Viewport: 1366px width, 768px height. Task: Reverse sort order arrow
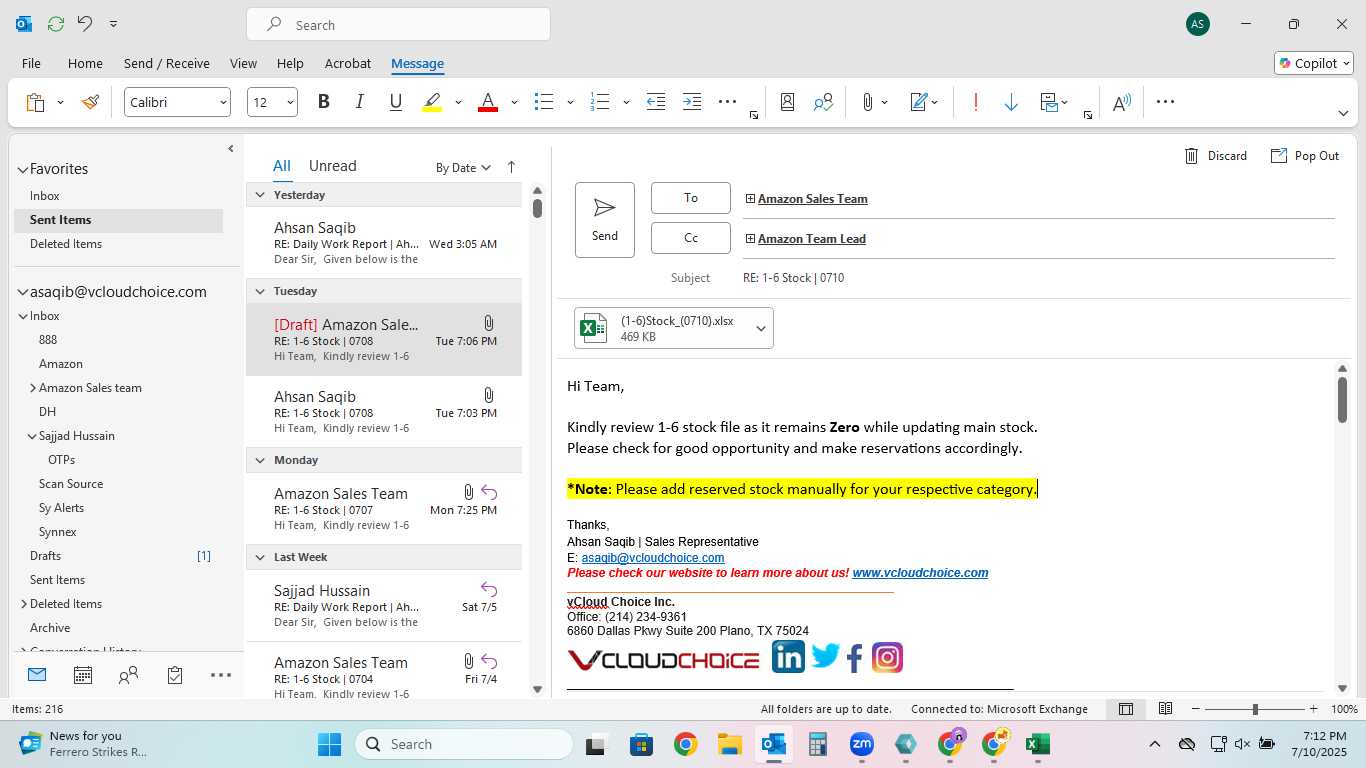[511, 167]
